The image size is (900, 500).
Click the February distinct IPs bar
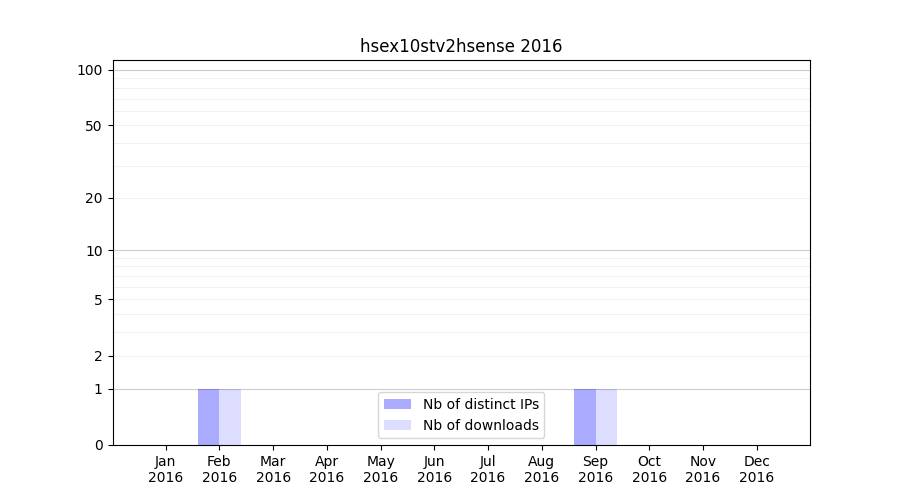208,417
